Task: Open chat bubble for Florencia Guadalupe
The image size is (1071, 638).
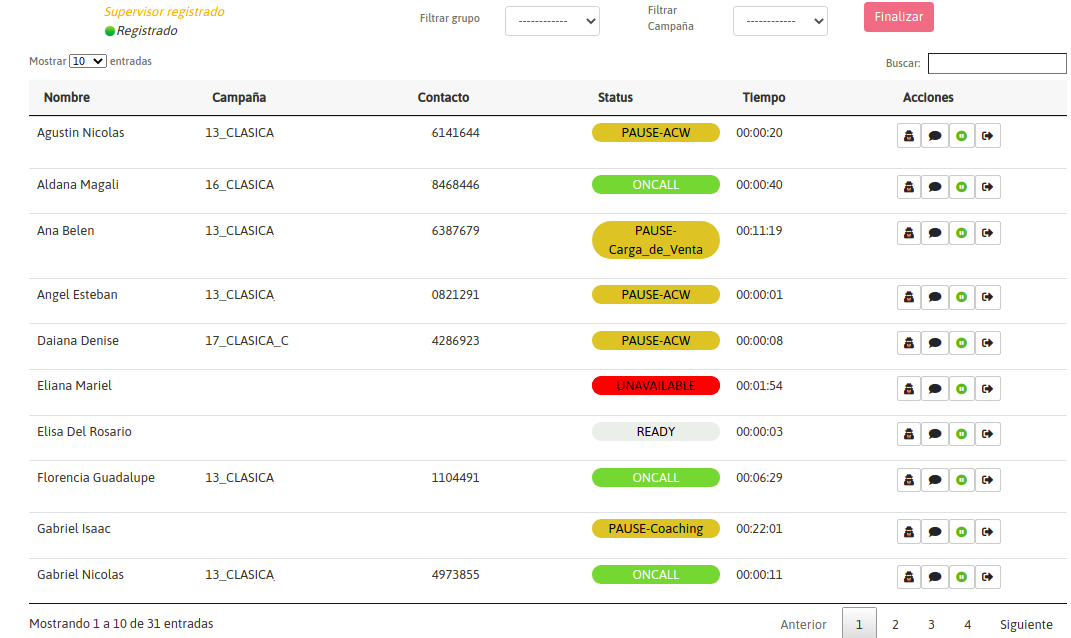Action: click(935, 480)
